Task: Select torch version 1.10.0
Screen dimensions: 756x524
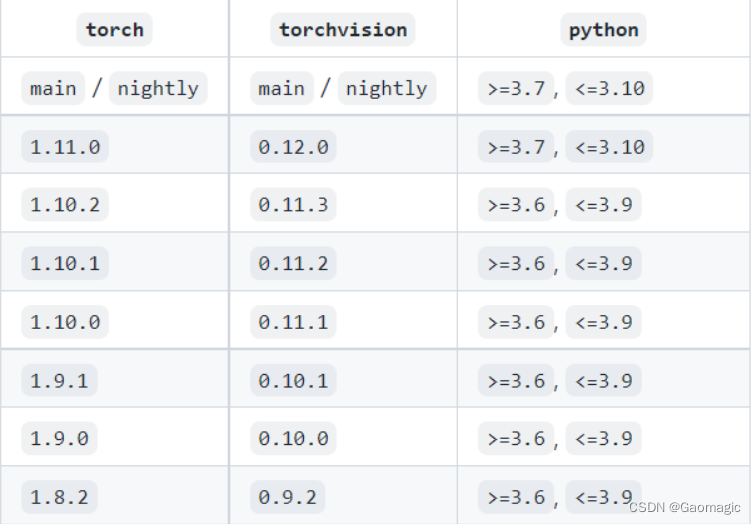Action: click(65, 322)
